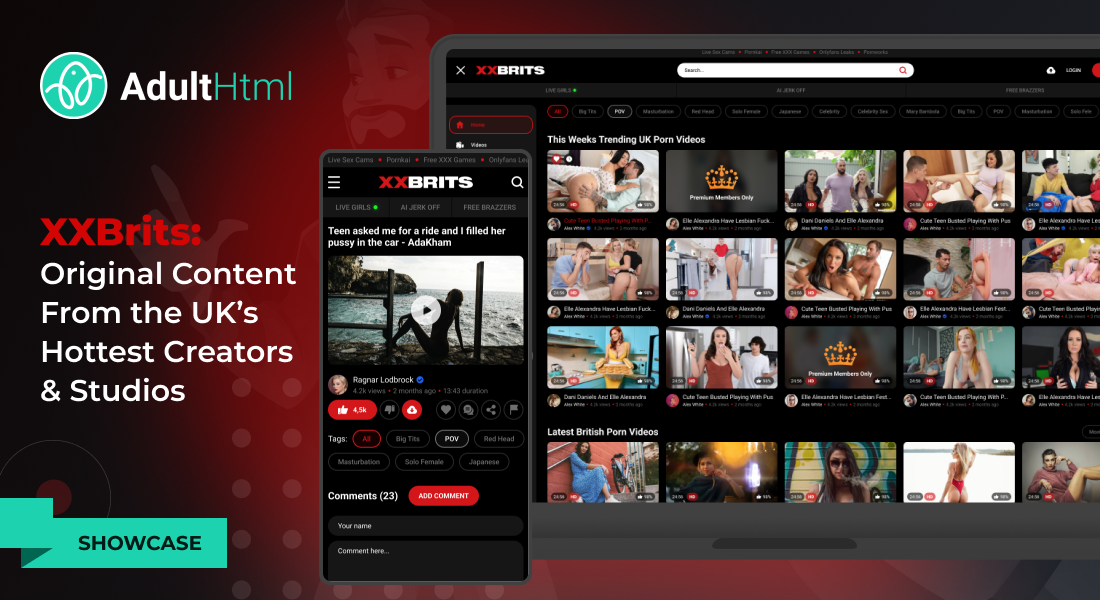The image size is (1100, 600).
Task: Click the upload cloud icon beside LOGIN
Action: (x=1051, y=70)
